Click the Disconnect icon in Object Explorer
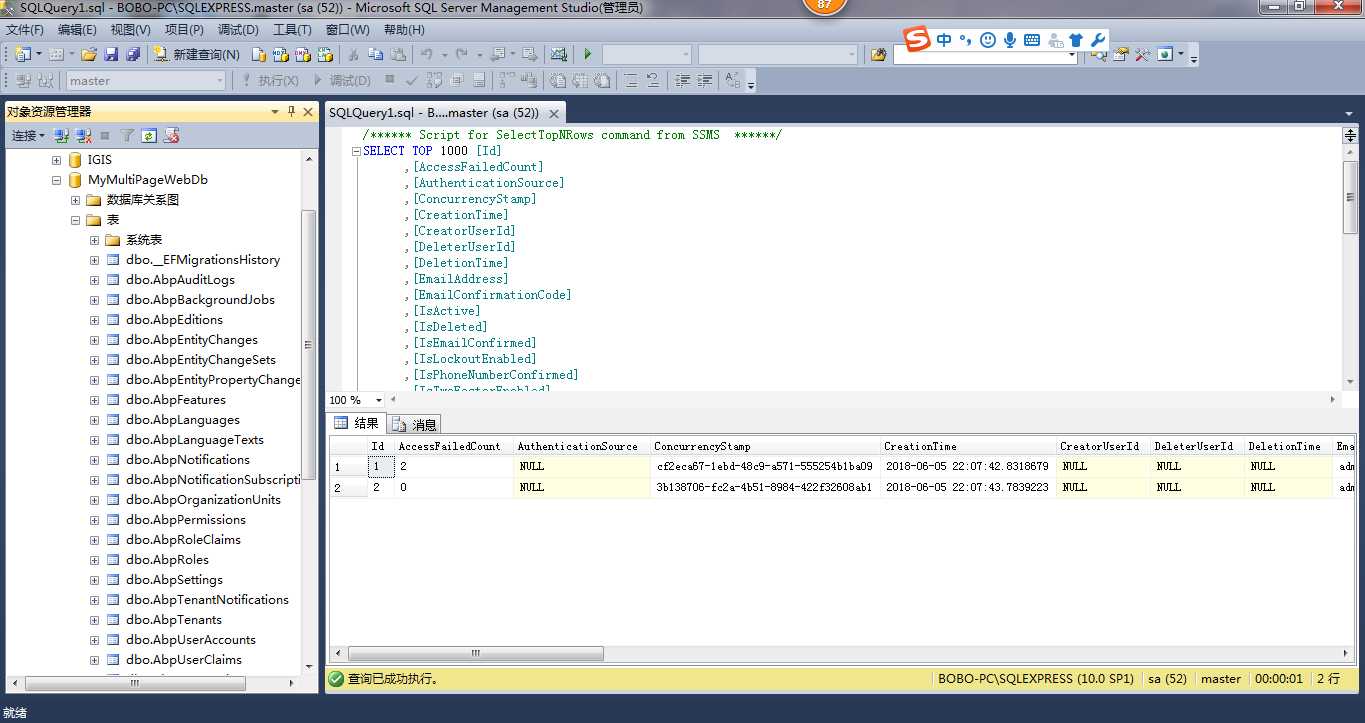The height and width of the screenshot is (723, 1365). (84, 135)
